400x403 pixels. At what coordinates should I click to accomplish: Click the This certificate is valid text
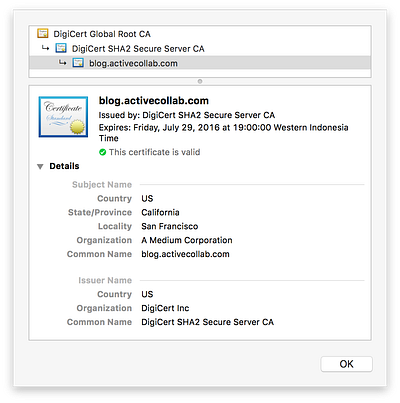(154, 152)
